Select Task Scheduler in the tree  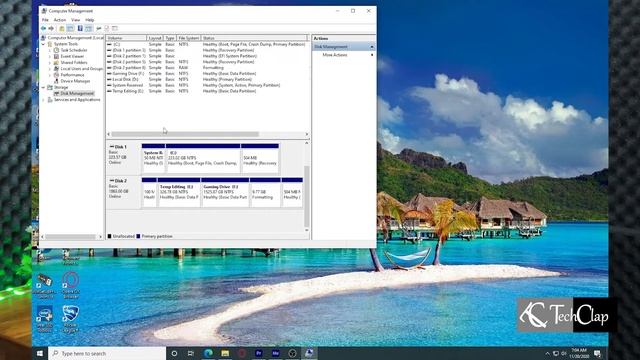[x=74, y=50]
